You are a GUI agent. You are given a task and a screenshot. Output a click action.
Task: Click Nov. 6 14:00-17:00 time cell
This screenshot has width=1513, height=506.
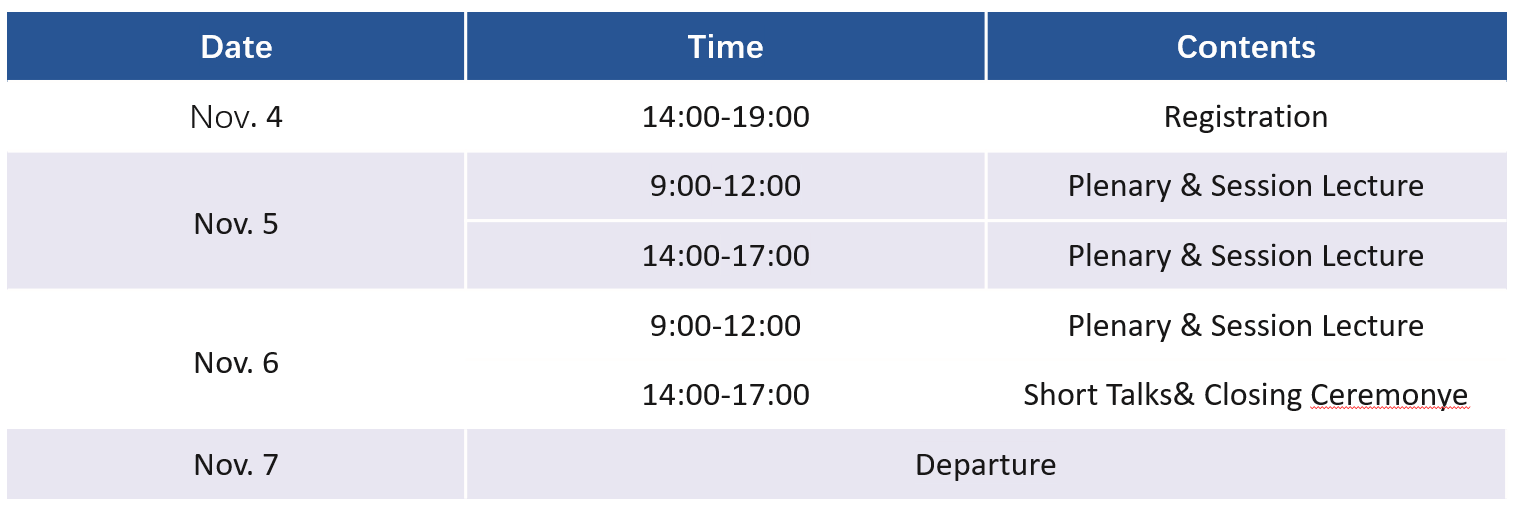tap(726, 395)
